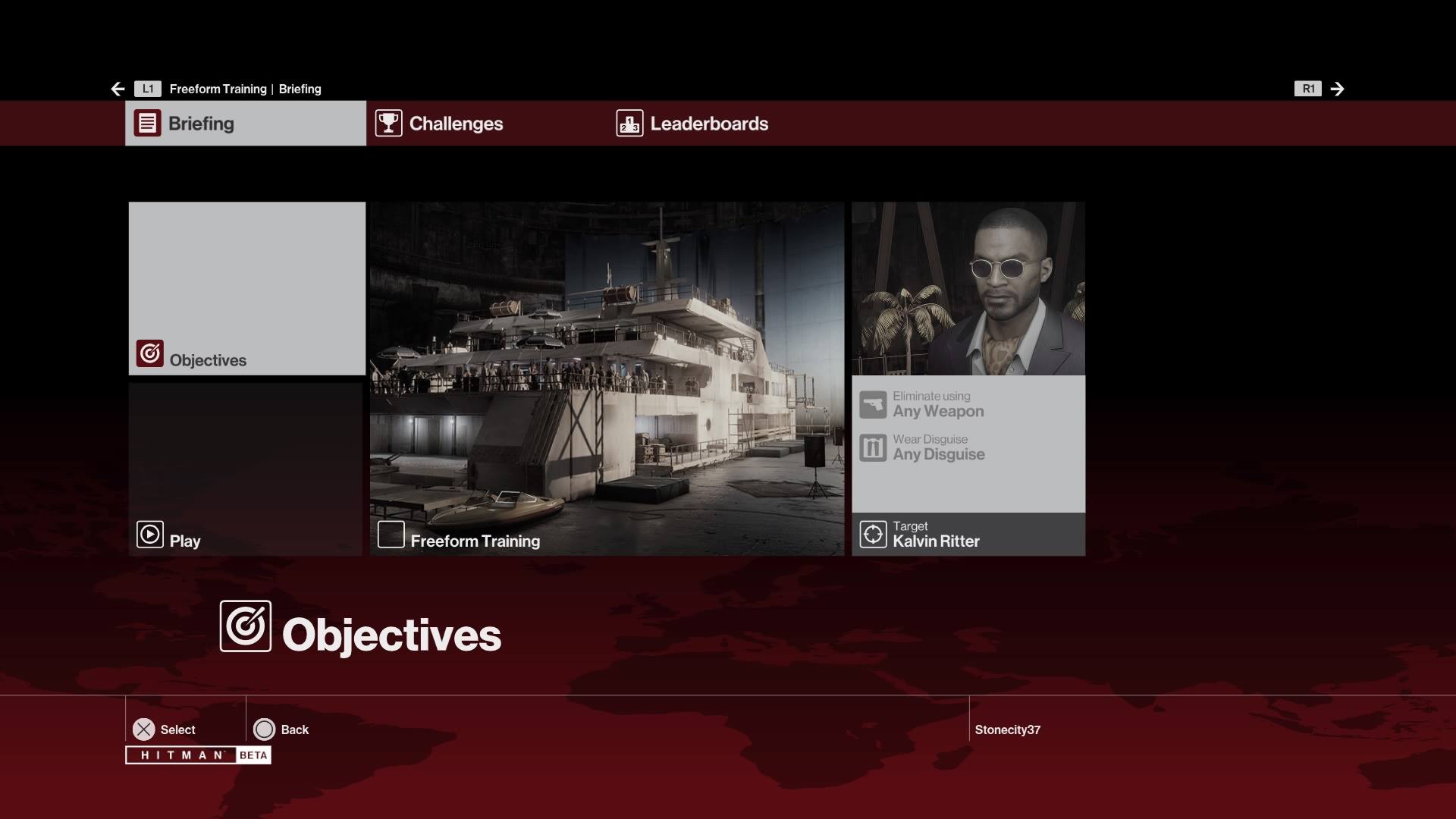Click the Leaderboards podium icon

(x=629, y=123)
